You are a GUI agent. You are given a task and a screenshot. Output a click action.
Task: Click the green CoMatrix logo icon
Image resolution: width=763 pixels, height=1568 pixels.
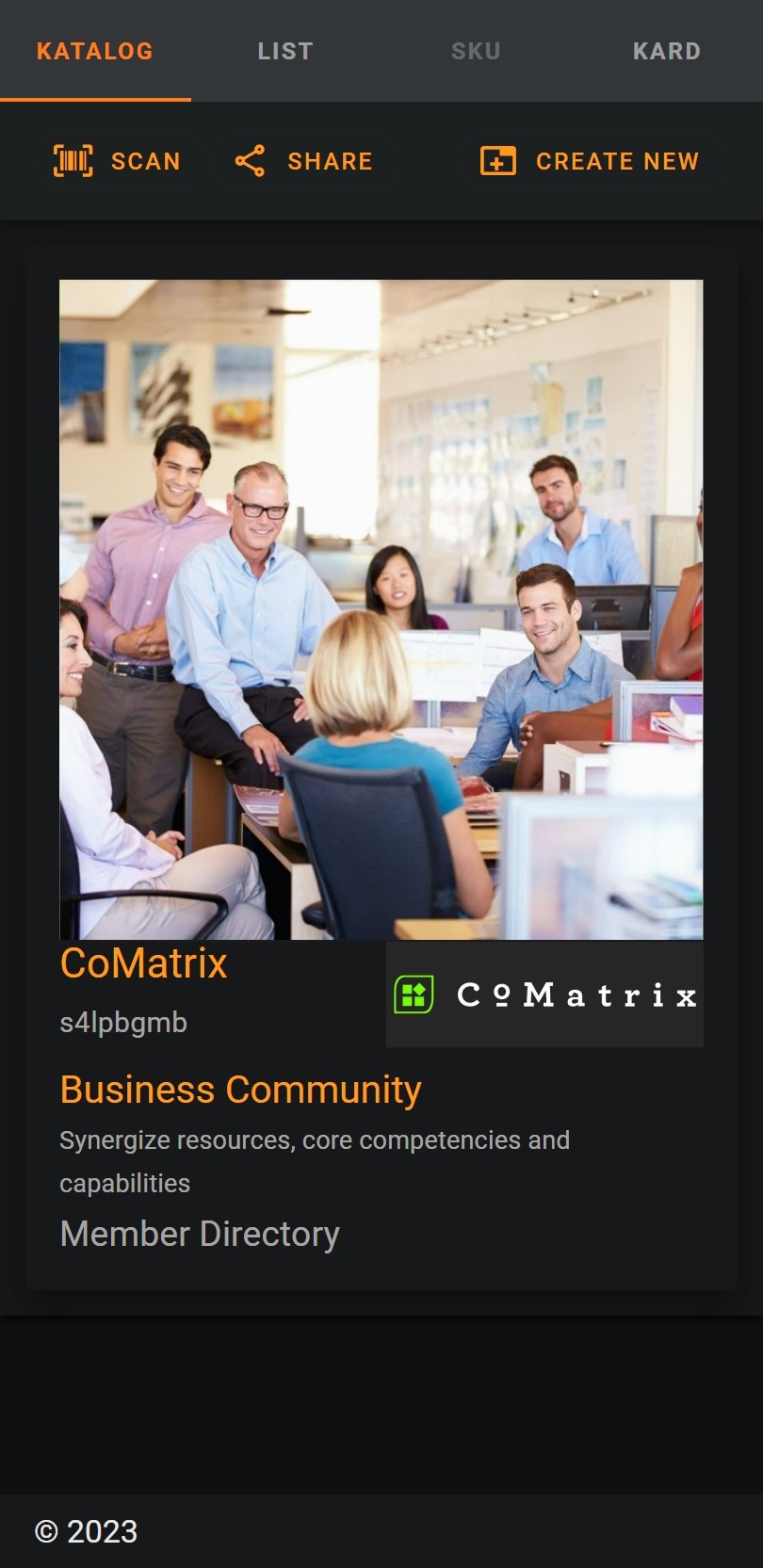click(414, 994)
